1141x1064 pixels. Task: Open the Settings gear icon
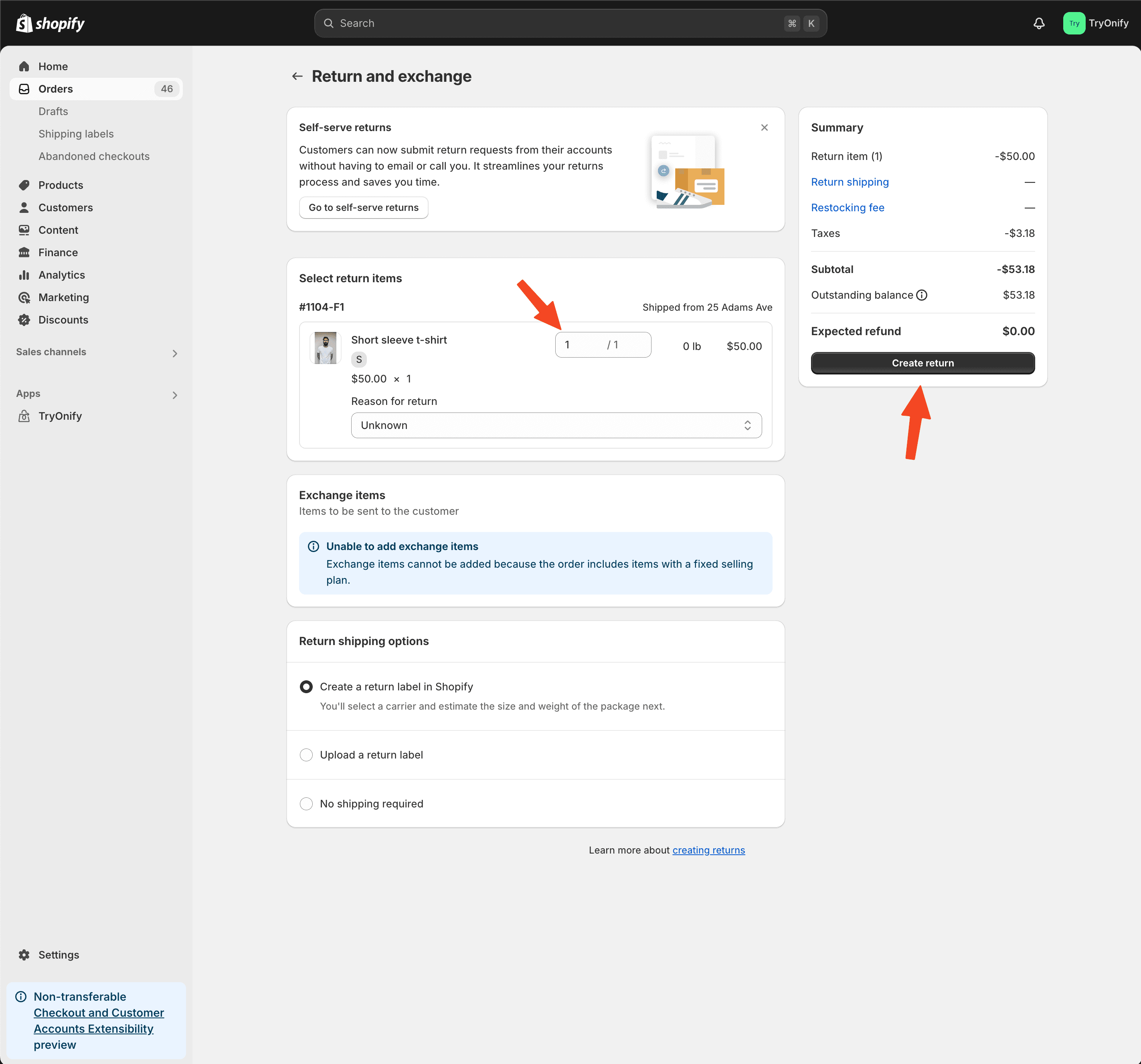[24, 955]
